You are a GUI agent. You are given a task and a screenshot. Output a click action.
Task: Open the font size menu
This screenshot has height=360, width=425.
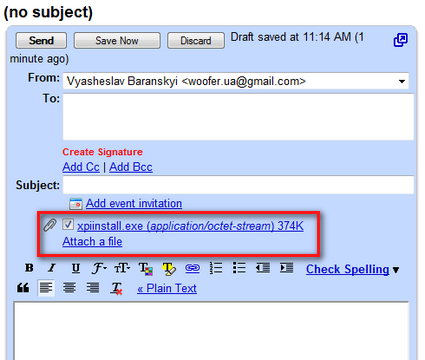[122, 268]
